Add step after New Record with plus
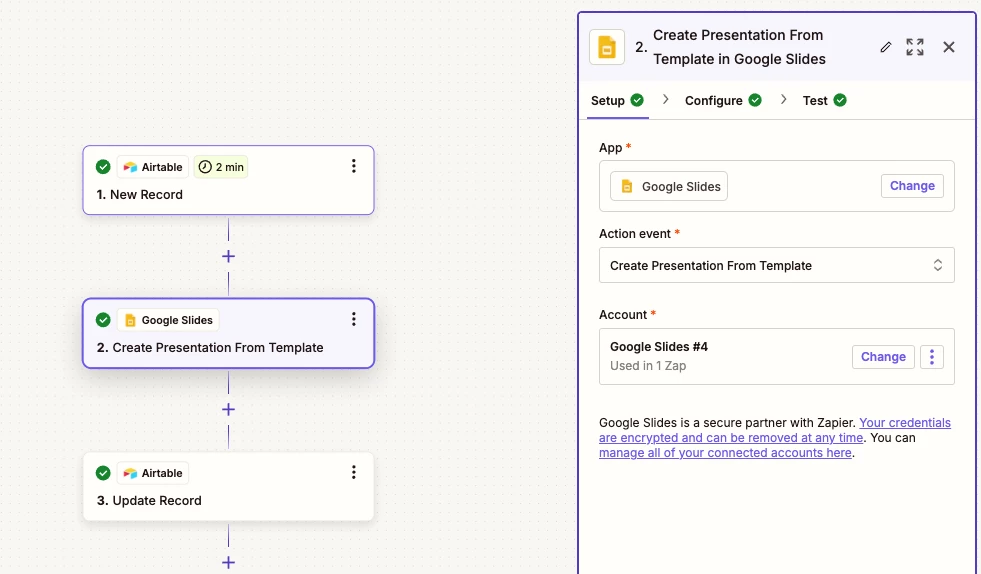Viewport: 981px width, 574px height. click(228, 256)
